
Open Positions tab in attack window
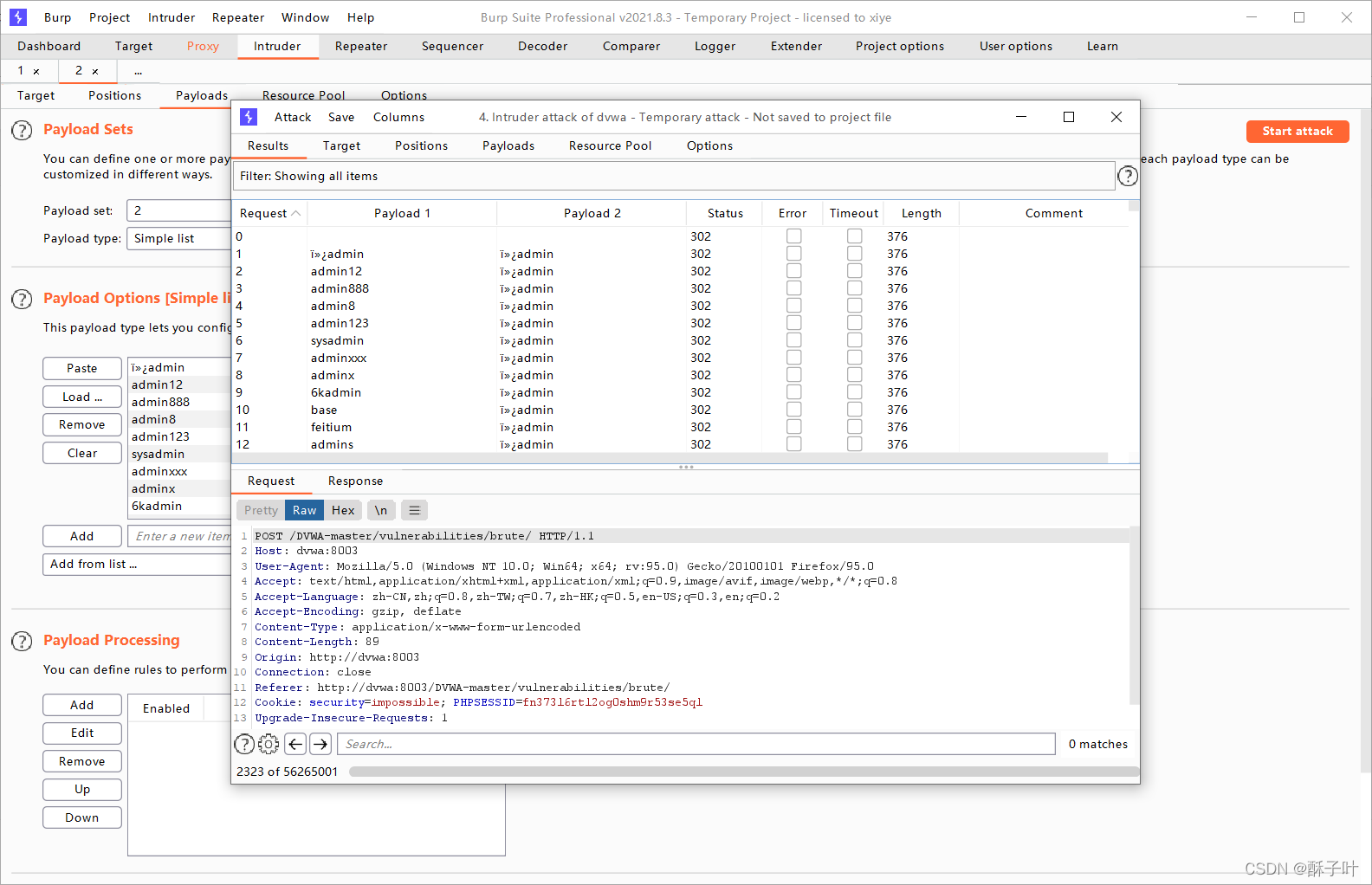pos(421,145)
